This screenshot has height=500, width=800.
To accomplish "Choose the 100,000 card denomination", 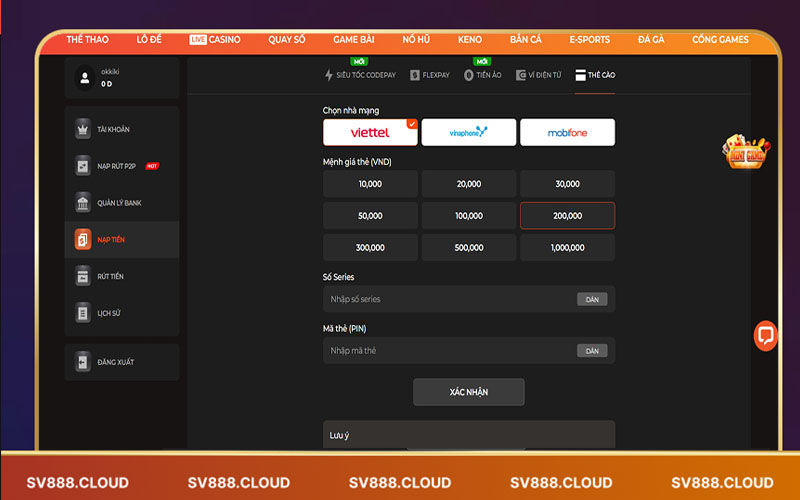I will 469,216.
